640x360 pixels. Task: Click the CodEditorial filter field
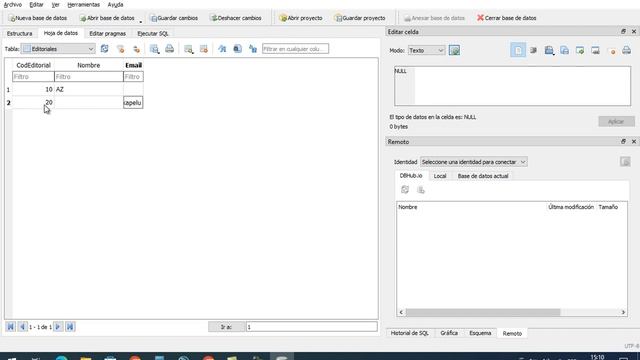coord(33,77)
